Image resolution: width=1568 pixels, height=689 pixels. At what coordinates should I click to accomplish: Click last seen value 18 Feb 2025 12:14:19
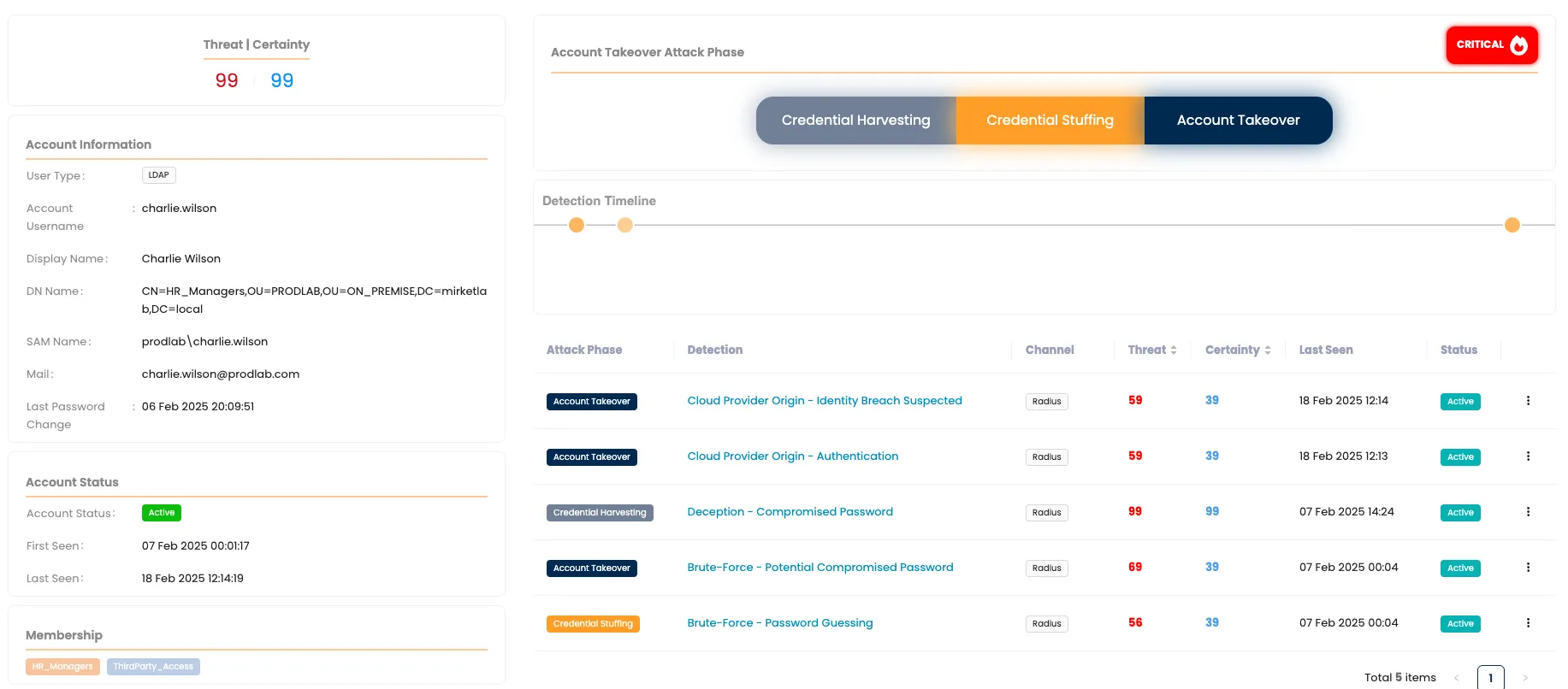pos(192,579)
